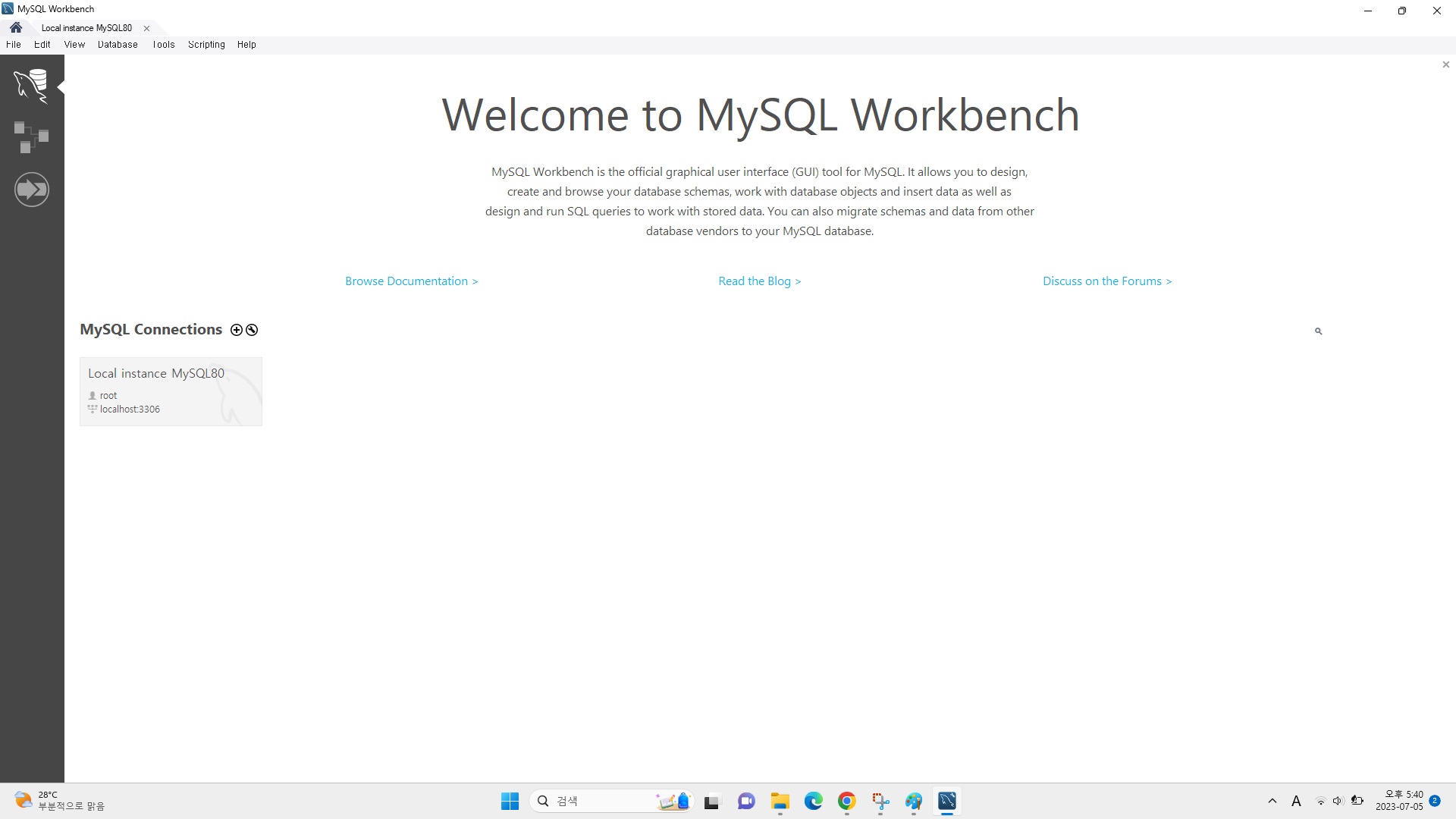This screenshot has height=819, width=1456.
Task: Select the MySQL Connections dolphin sidebar icon
Action: tap(32, 86)
